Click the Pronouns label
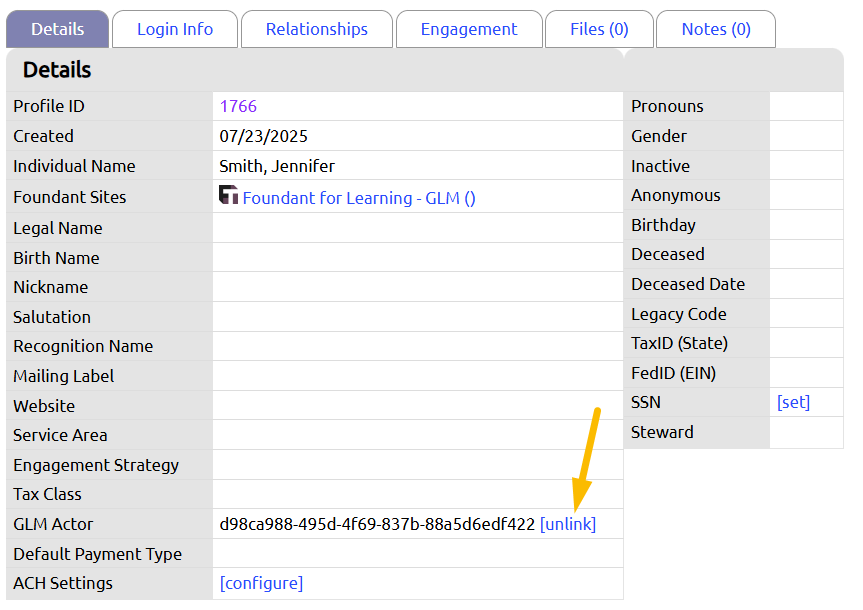The image size is (863, 610). pos(667,106)
